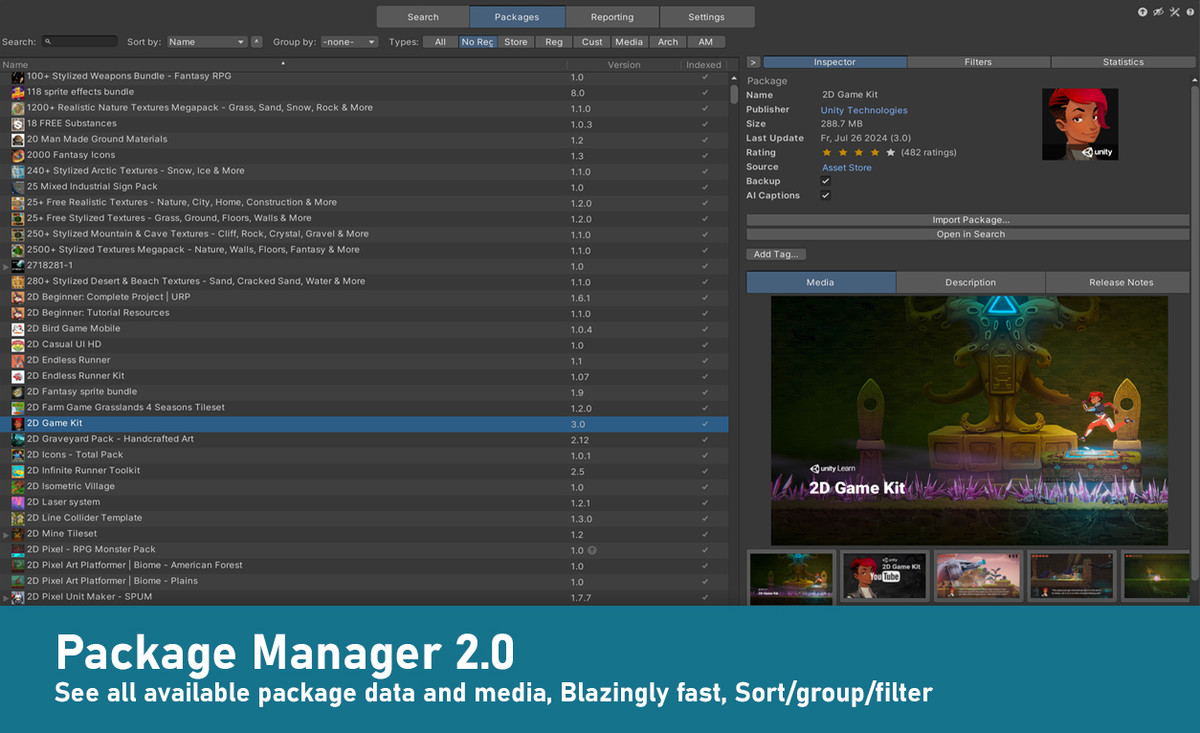The height and width of the screenshot is (733, 1200).
Task: Click the 2000 Fantasy Icons package icon
Action: [x=18, y=156]
